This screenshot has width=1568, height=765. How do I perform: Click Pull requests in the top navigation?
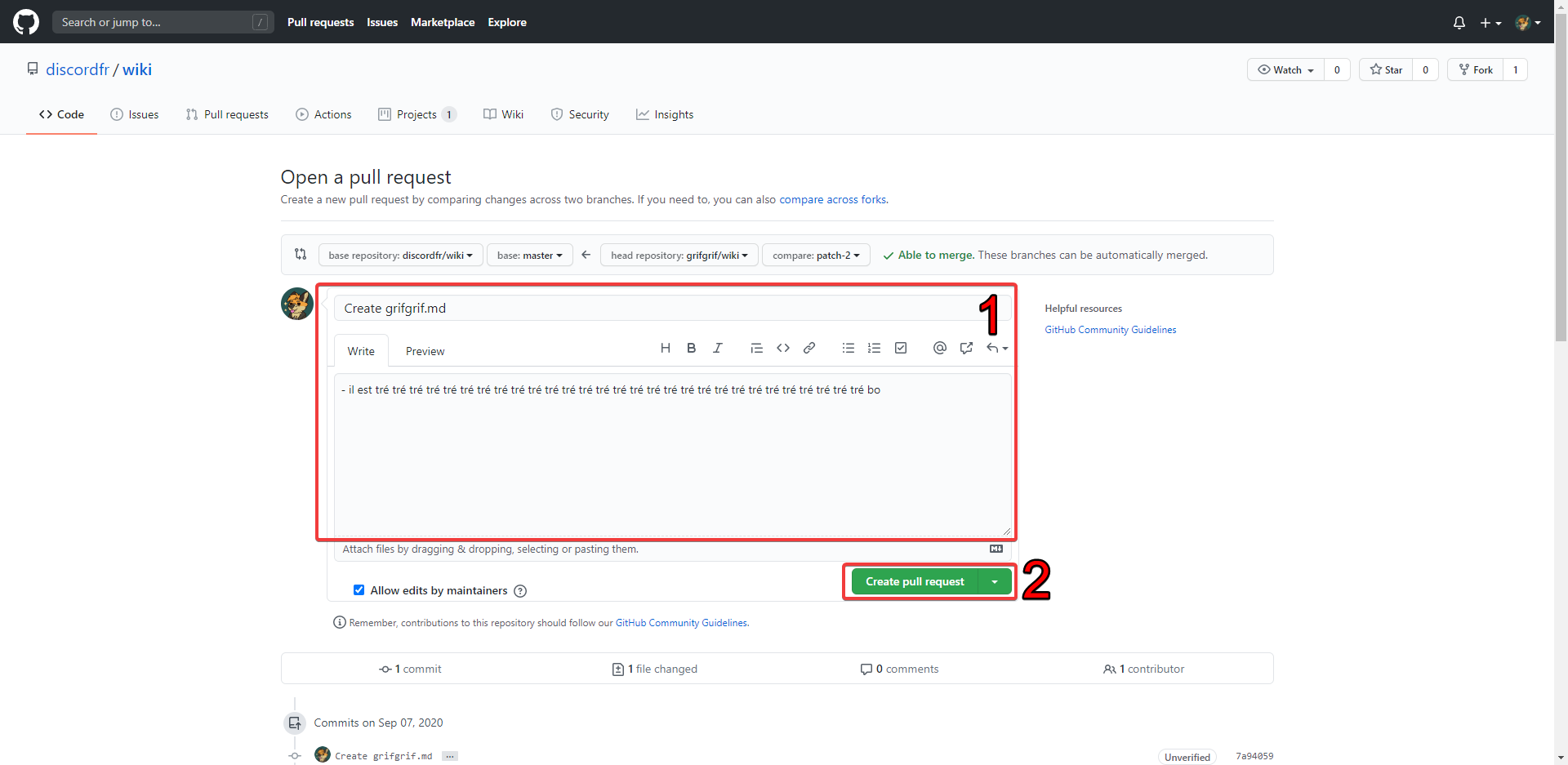click(320, 22)
